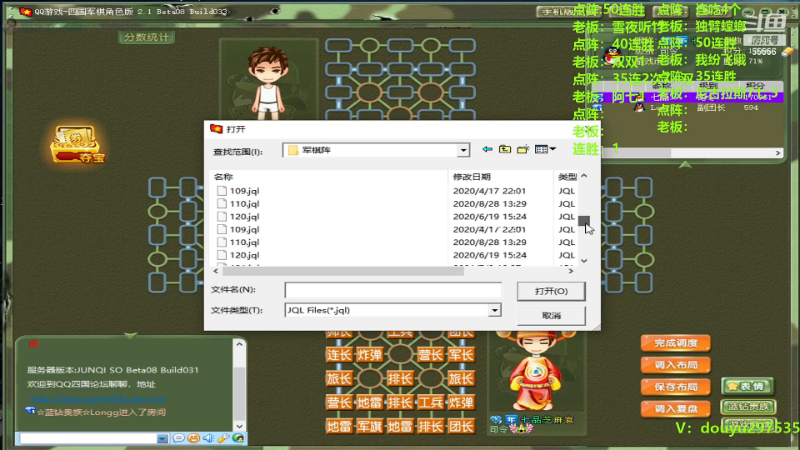Viewport: 800px width, 450px height.
Task: Click the globe with person icon in chat bar
Action: [238, 438]
